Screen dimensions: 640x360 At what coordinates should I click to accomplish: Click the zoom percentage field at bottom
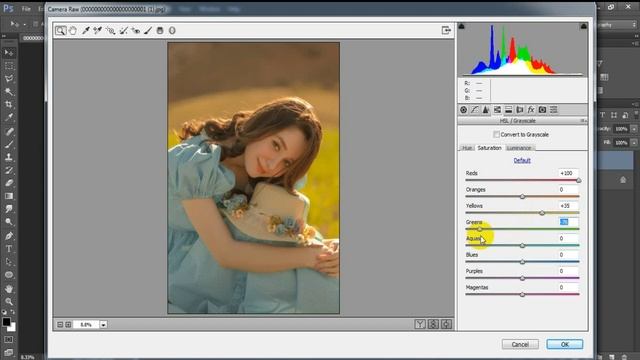86,324
